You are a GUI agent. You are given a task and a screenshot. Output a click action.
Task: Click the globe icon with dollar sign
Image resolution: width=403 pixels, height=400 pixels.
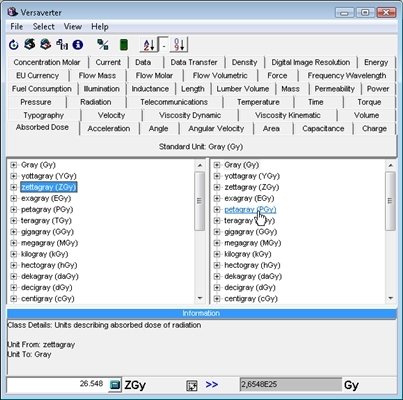click(x=30, y=44)
